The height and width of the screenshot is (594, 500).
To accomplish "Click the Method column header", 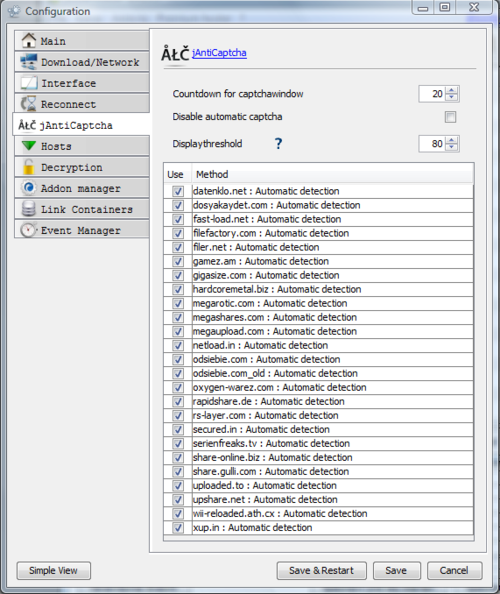I will point(333,174).
